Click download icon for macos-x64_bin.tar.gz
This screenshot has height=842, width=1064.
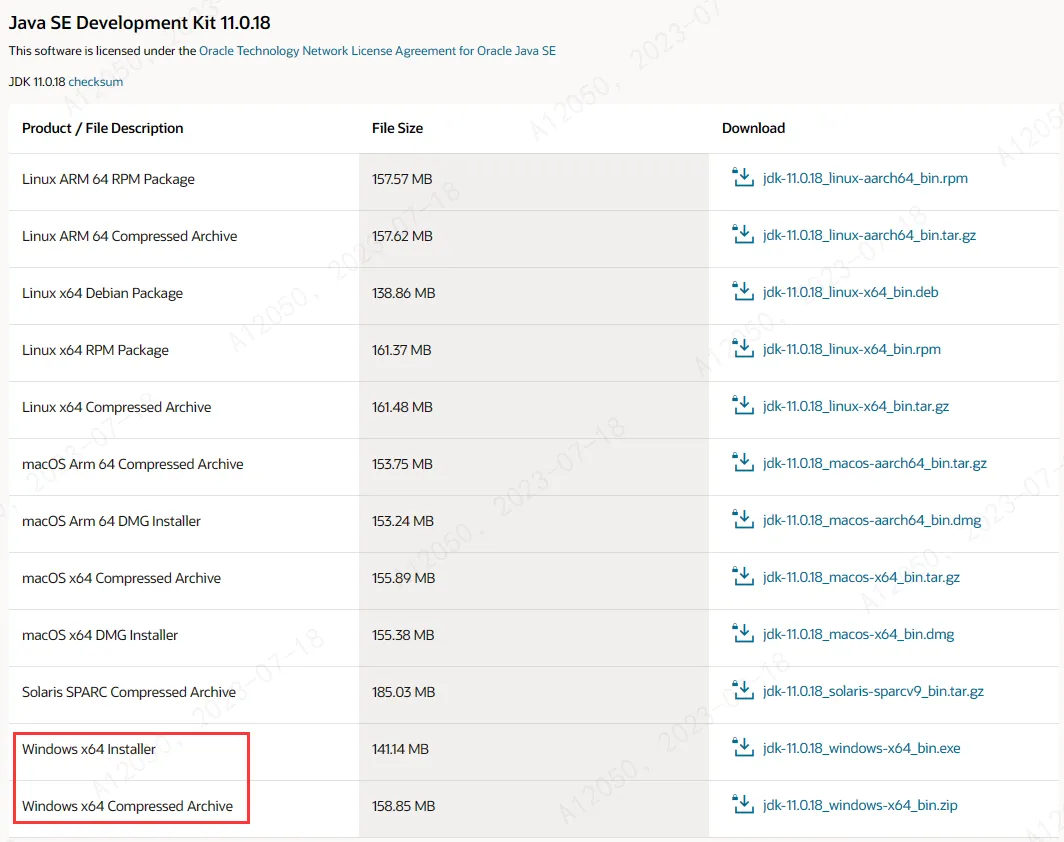click(x=743, y=577)
